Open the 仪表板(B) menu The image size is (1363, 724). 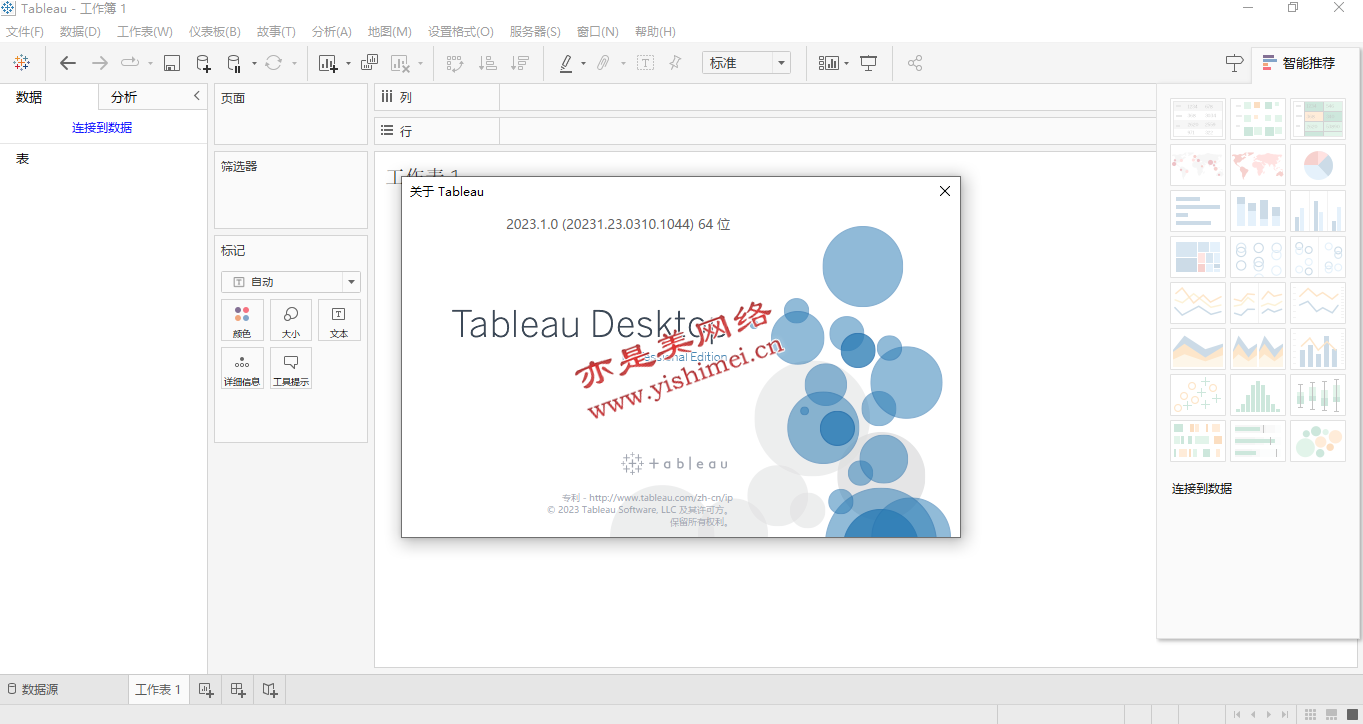pos(215,32)
